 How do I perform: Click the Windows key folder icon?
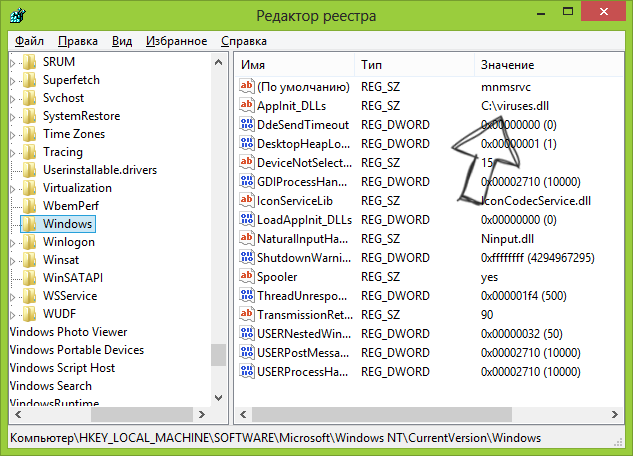pos(29,224)
